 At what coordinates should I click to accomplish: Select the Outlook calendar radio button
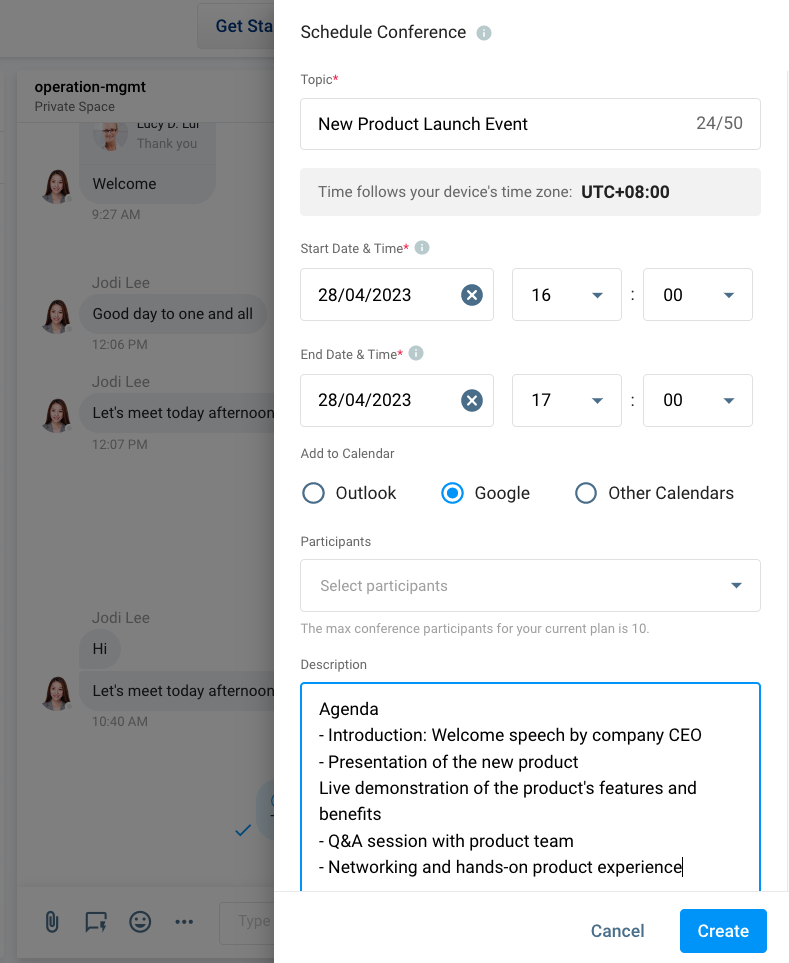[x=314, y=493]
